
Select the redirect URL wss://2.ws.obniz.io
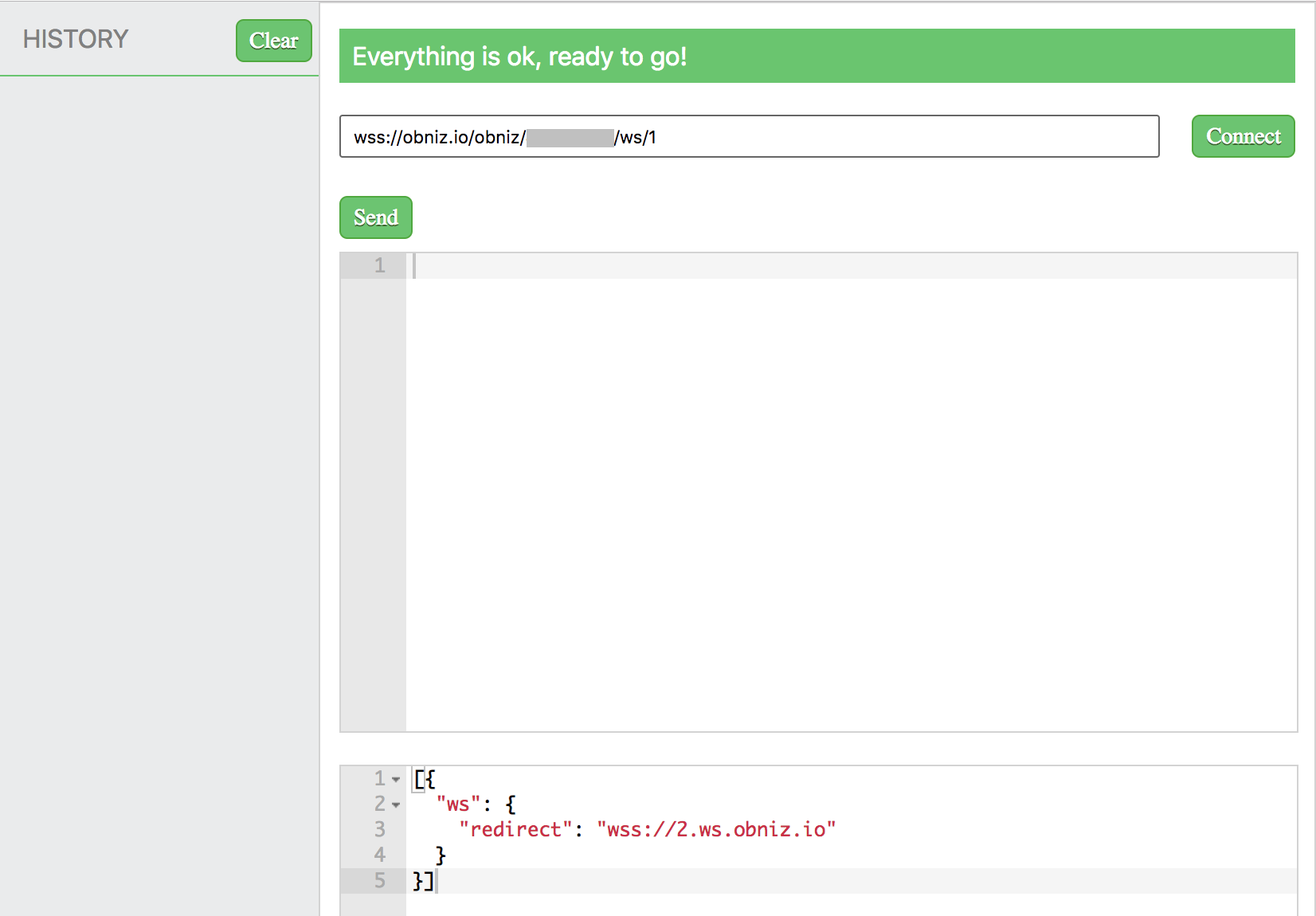717,829
